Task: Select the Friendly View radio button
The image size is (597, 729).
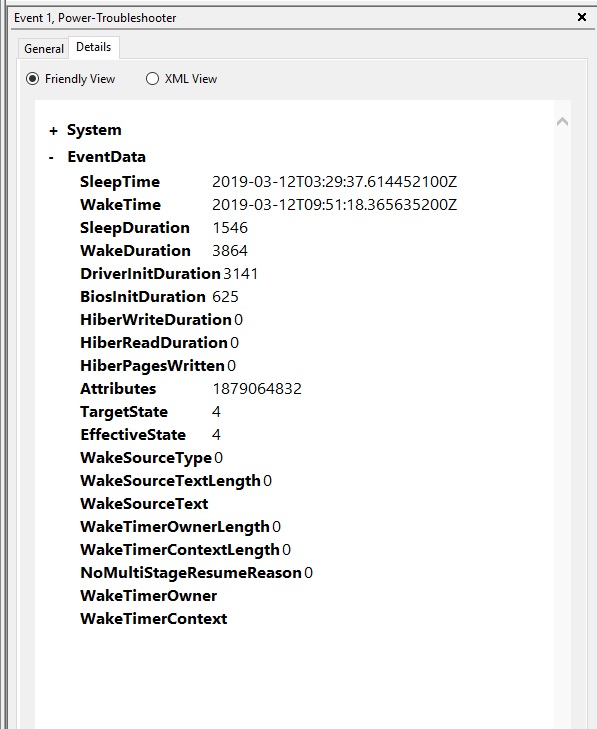Action: [x=32, y=79]
